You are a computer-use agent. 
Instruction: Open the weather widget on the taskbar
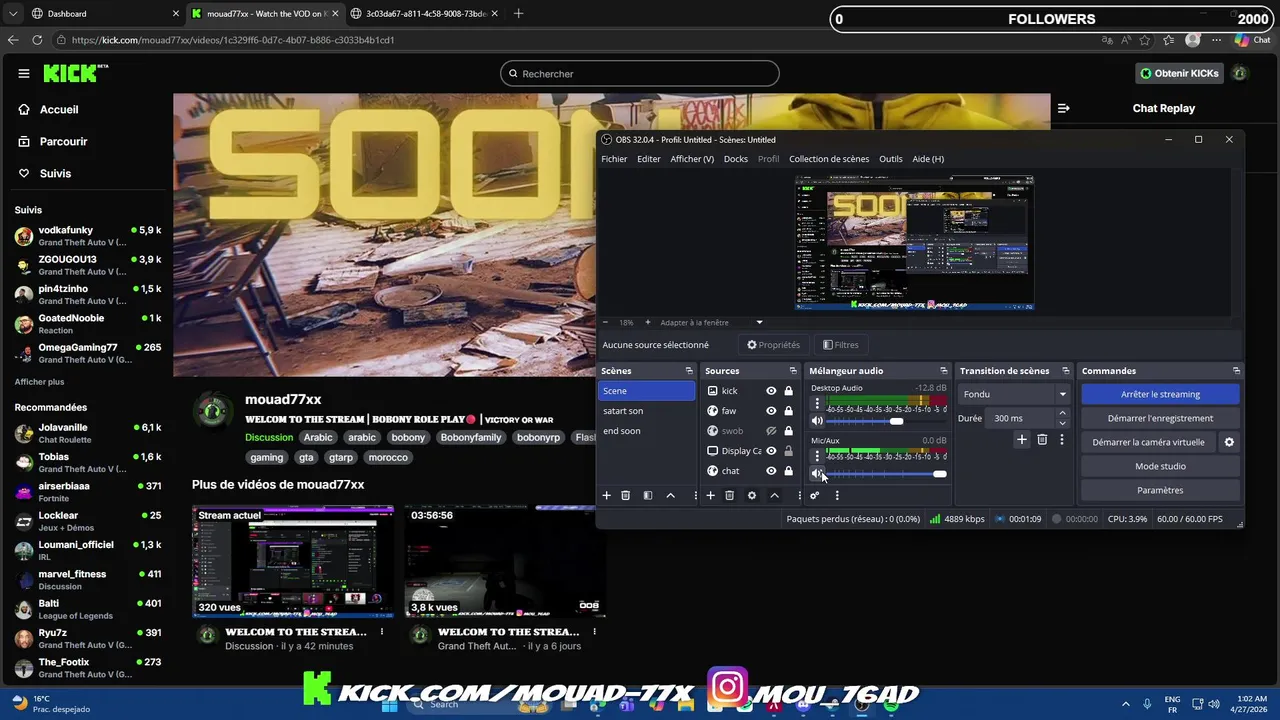point(50,704)
